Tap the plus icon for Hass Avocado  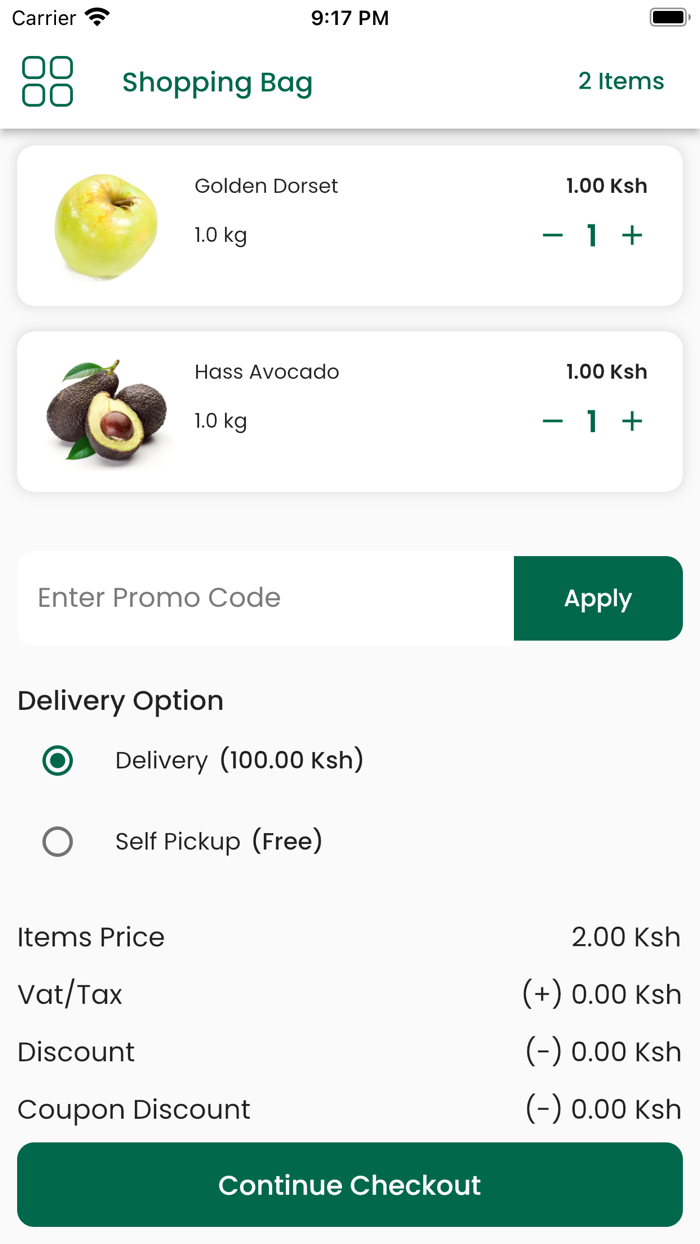632,421
